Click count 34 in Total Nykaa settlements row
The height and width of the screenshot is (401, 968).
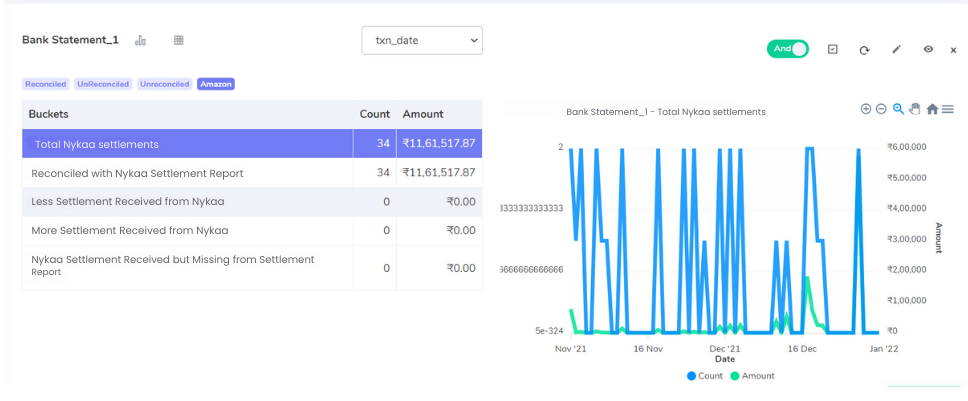[x=383, y=144]
